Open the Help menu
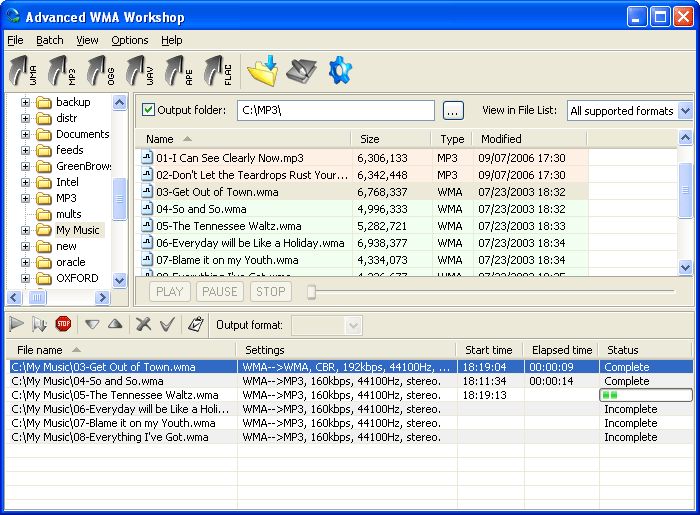 pyautogui.click(x=171, y=40)
